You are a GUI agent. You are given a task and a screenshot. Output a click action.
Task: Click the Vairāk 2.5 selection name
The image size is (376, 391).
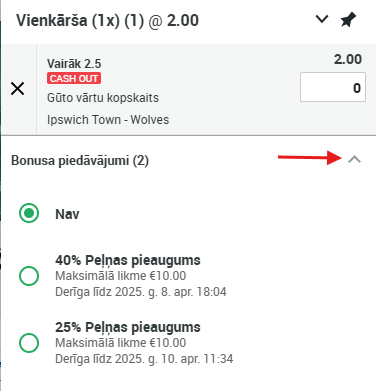pos(74,64)
